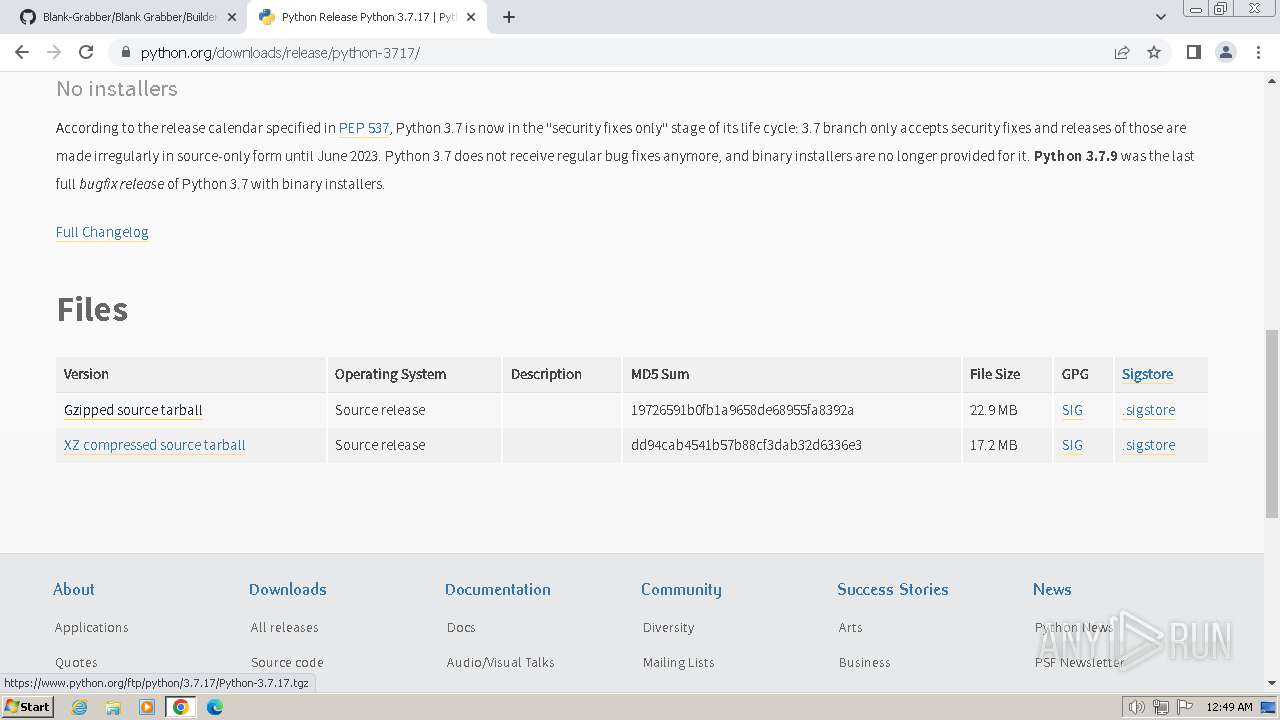The width and height of the screenshot is (1280, 720).
Task: Open the Quotes footer link
Action: click(x=76, y=662)
